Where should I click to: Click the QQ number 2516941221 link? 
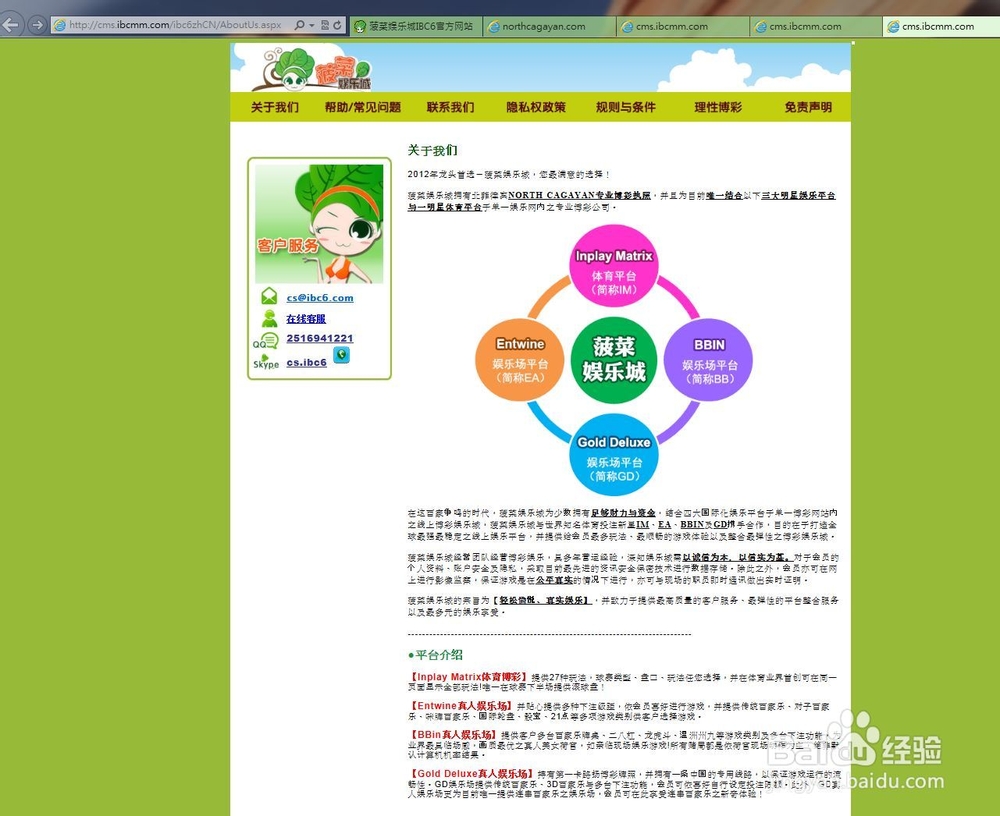coord(319,338)
